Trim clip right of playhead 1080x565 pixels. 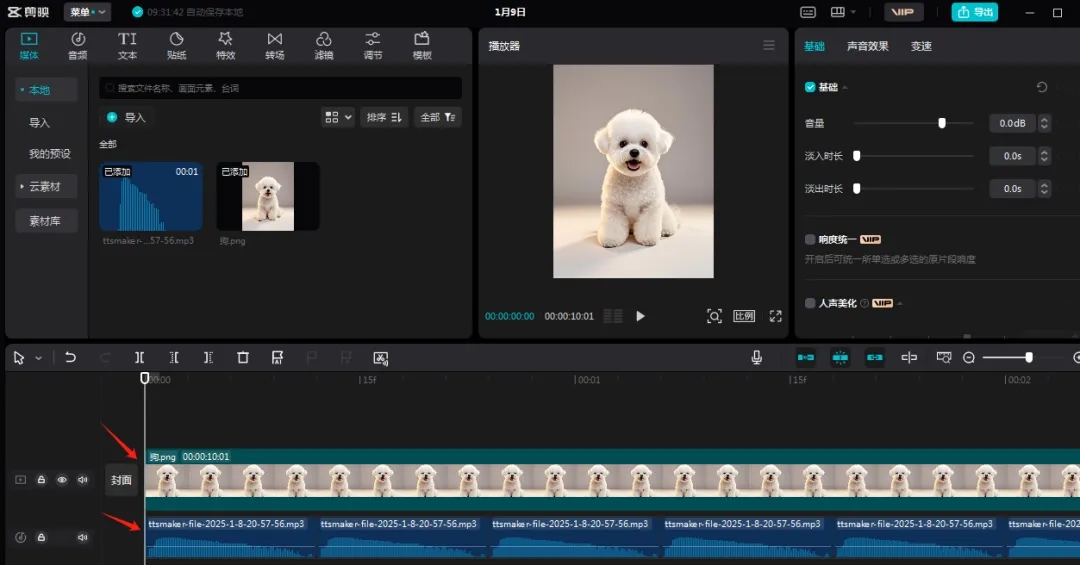tap(208, 357)
